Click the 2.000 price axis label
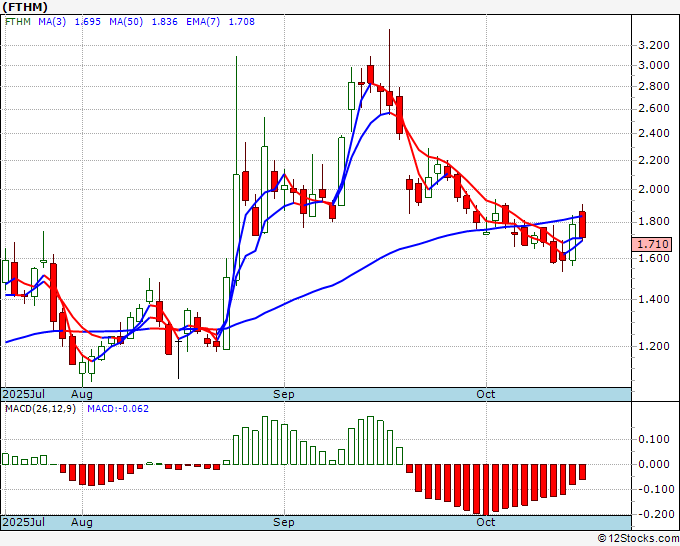The height and width of the screenshot is (546, 680). point(654,190)
